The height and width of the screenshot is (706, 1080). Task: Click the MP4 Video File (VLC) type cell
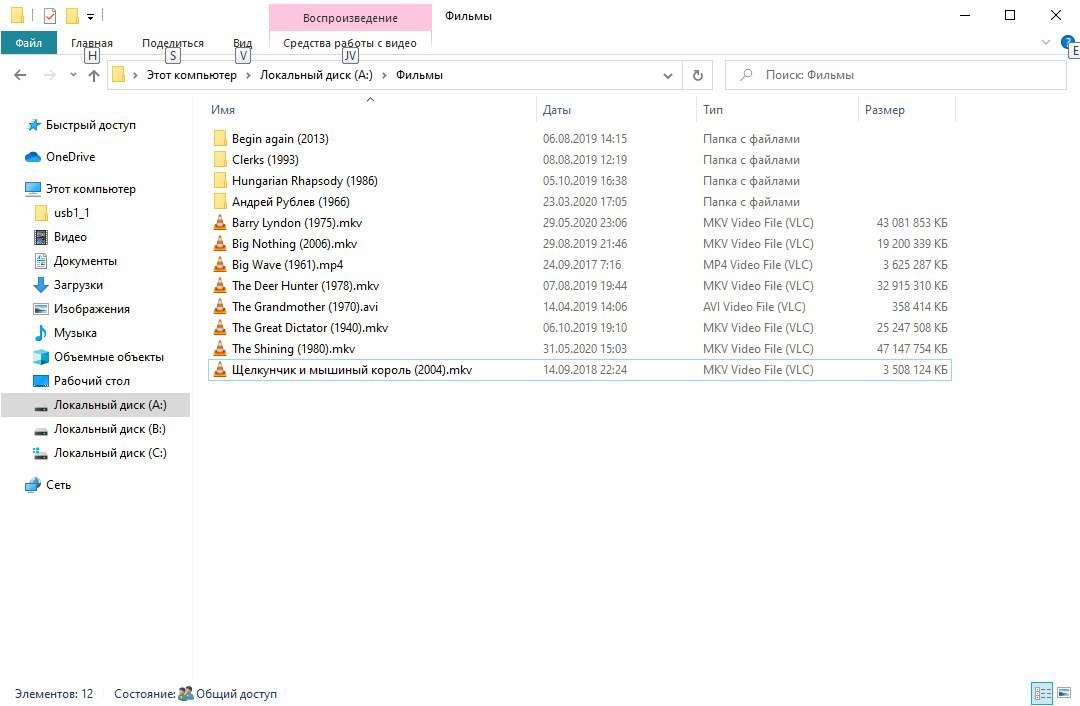[x=758, y=264]
